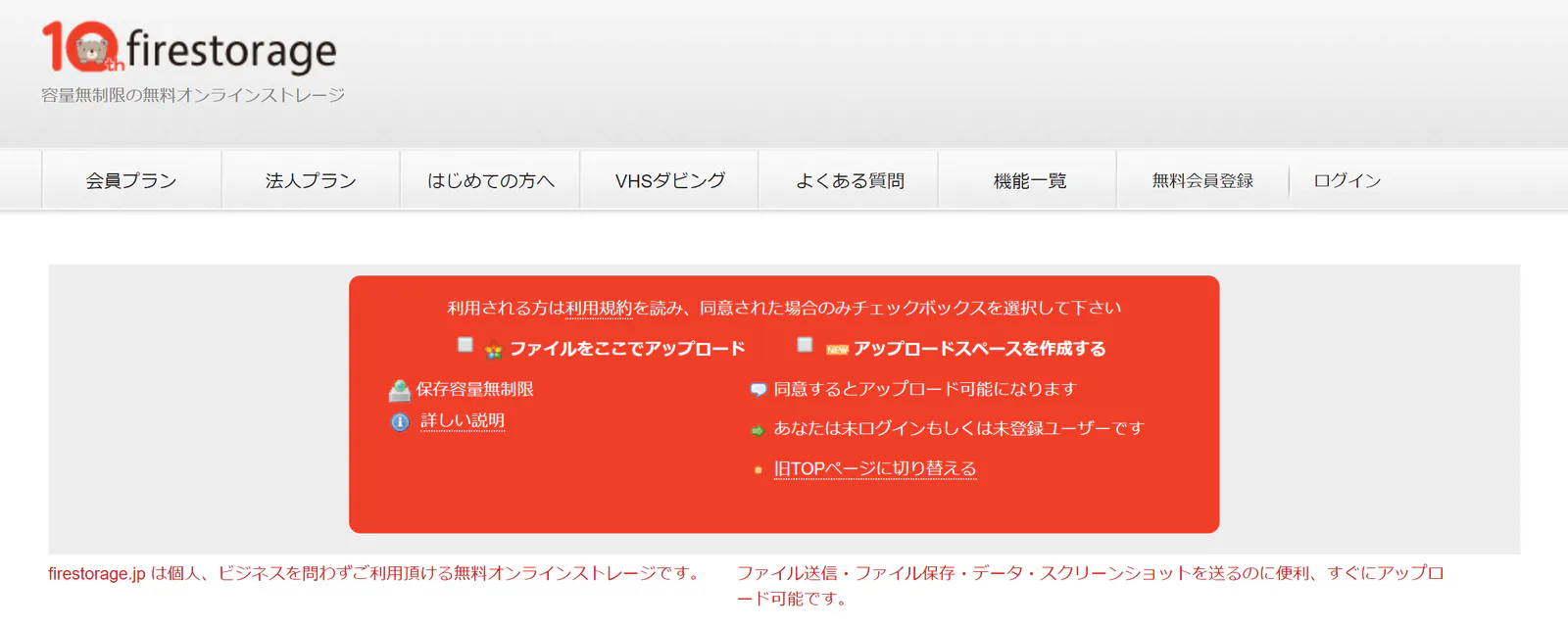Image resolution: width=1568 pixels, height=628 pixels.
Task: Click the firestorage.jp description paragraph
Action: coord(375,573)
